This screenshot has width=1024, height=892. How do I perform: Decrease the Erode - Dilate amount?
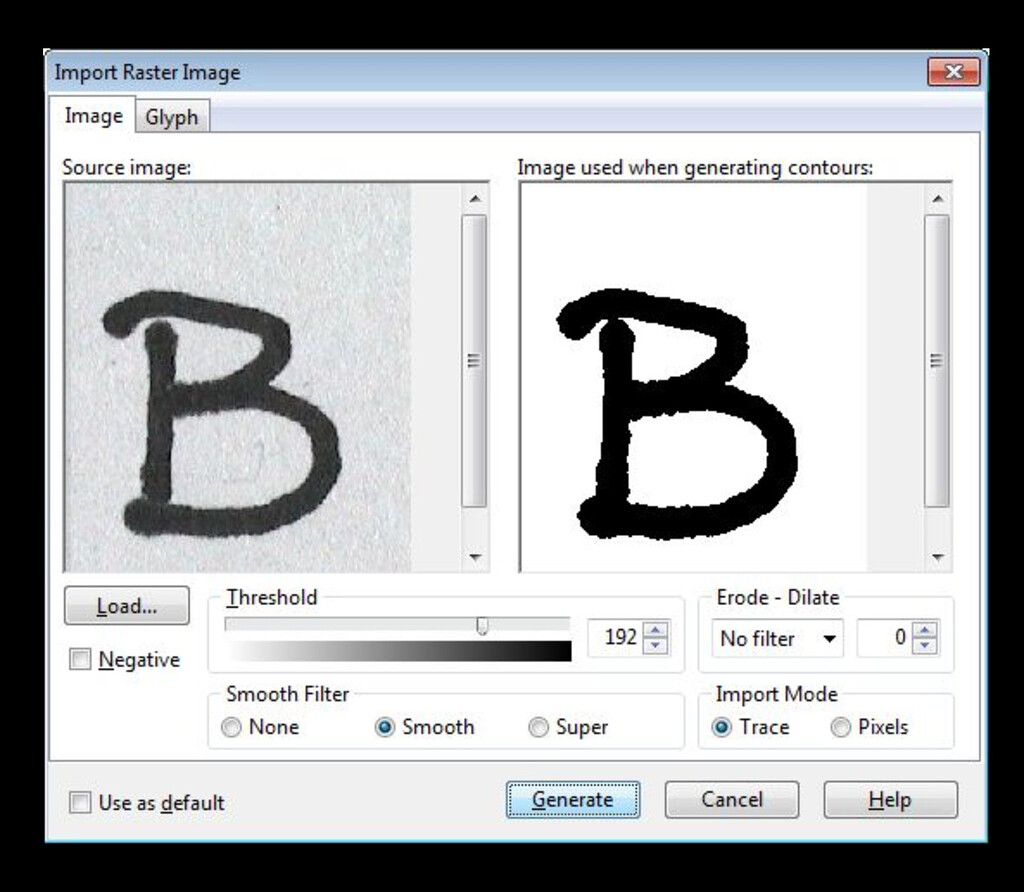click(x=925, y=646)
